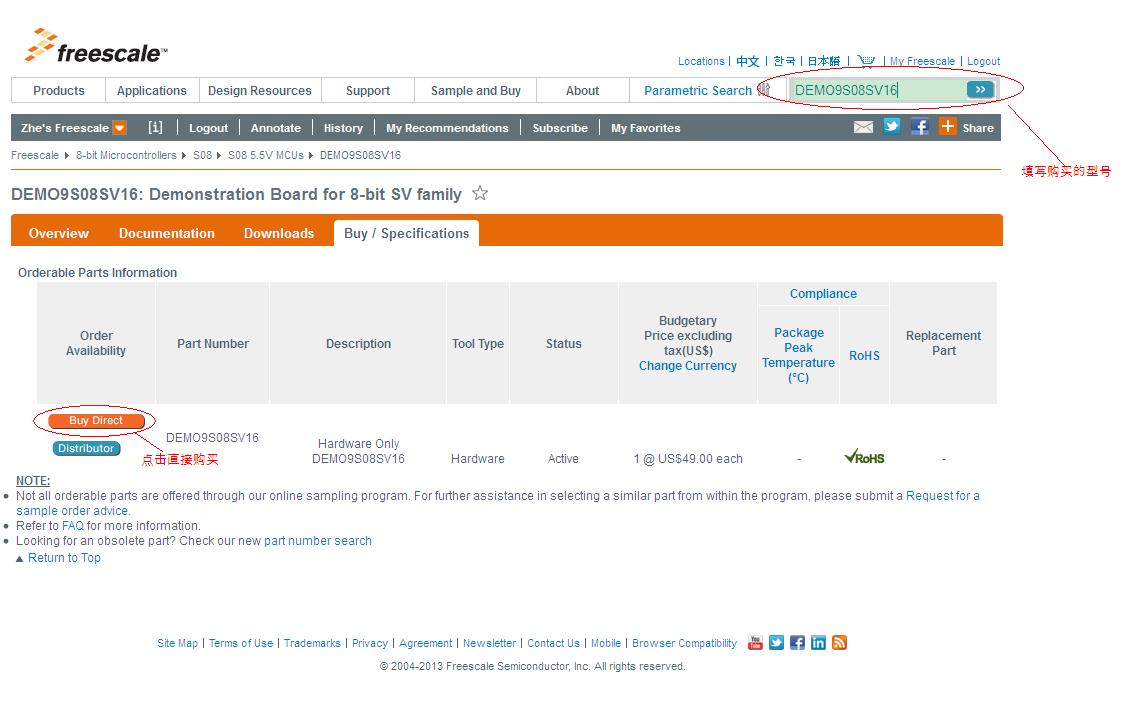Screen dimensions: 1130x724
Task: Open the Site Map footer link
Action: click(x=177, y=643)
